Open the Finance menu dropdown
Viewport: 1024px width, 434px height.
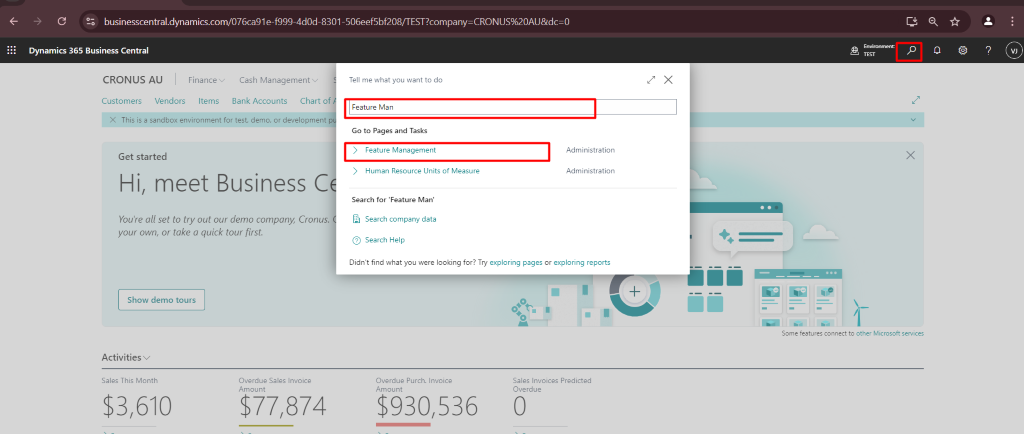[206, 80]
